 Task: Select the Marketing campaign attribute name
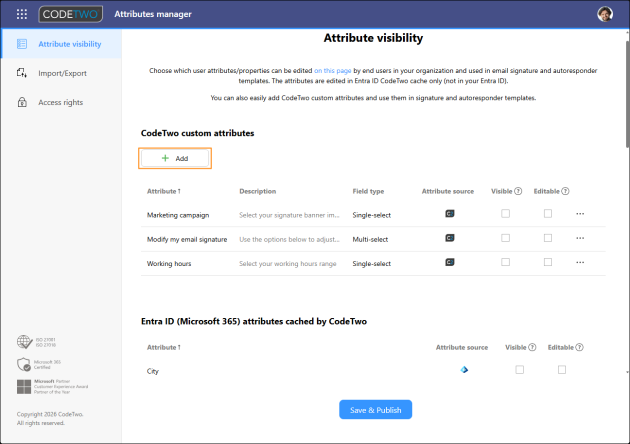click(178, 215)
